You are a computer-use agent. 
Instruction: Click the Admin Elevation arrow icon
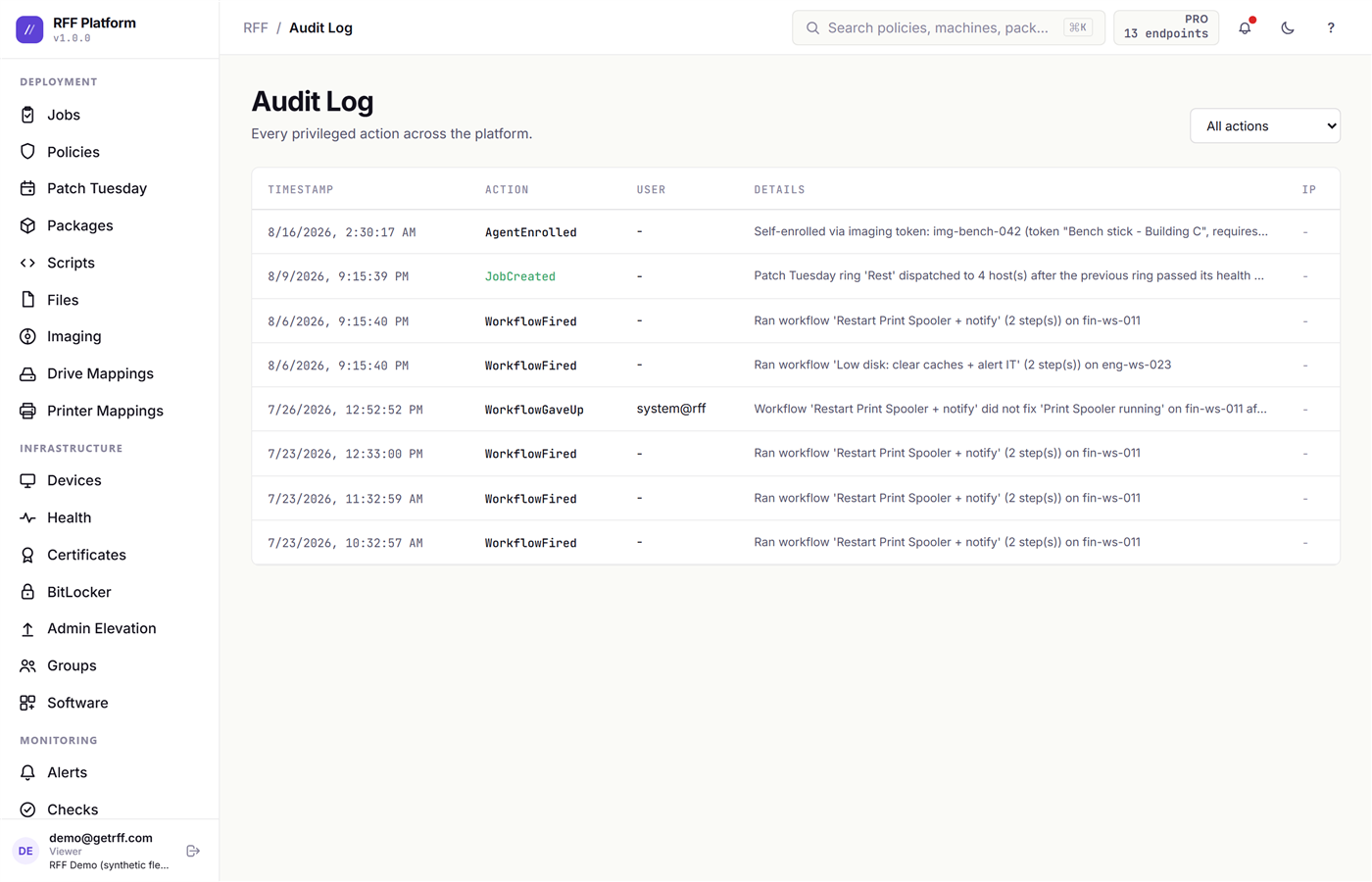click(27, 628)
